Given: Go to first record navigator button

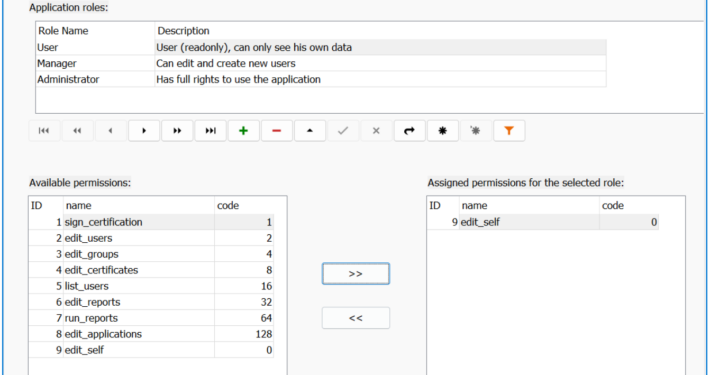Looking at the screenshot, I should click(44, 131).
